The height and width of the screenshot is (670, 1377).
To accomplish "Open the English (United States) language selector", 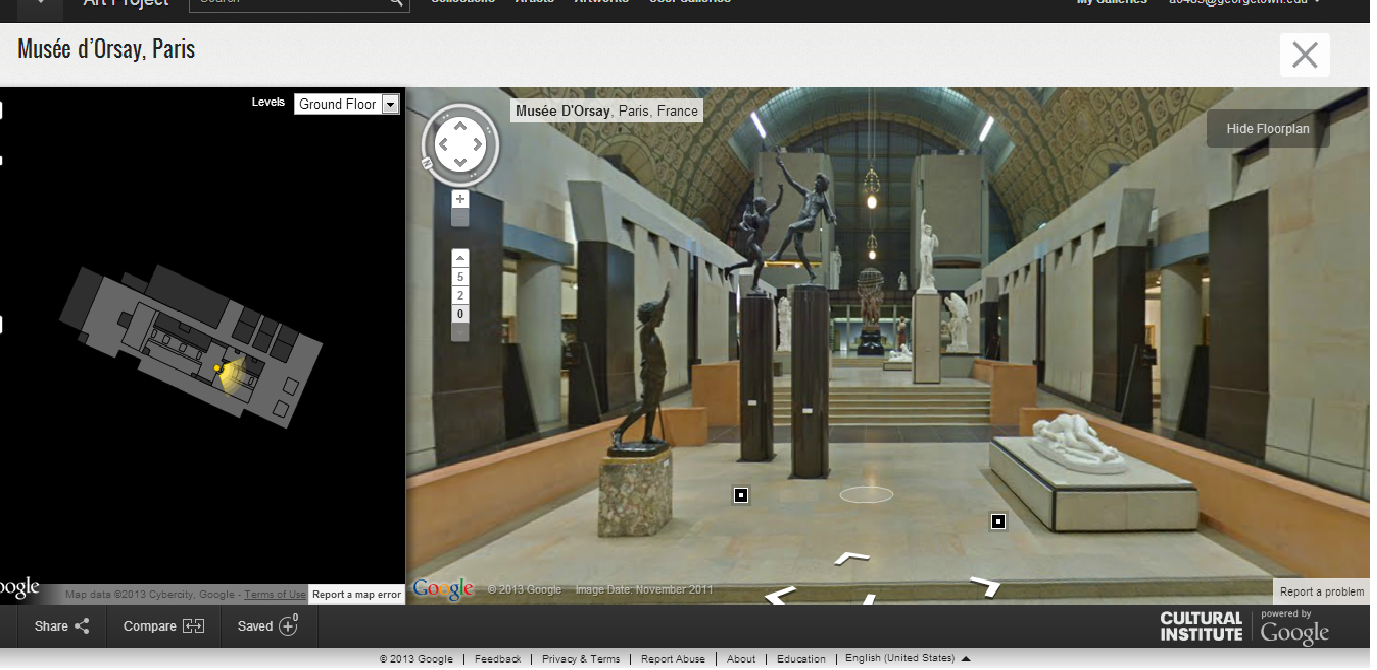I will 907,658.
